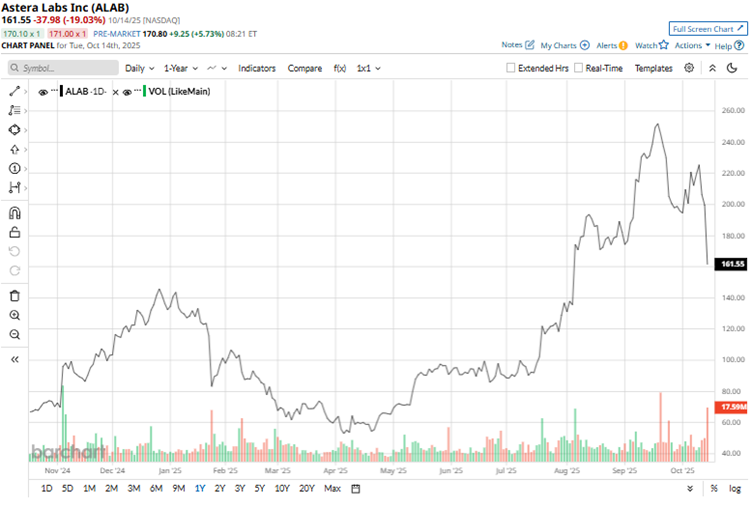Collapse the toolbar with double-chevron up icon

click(x=713, y=68)
